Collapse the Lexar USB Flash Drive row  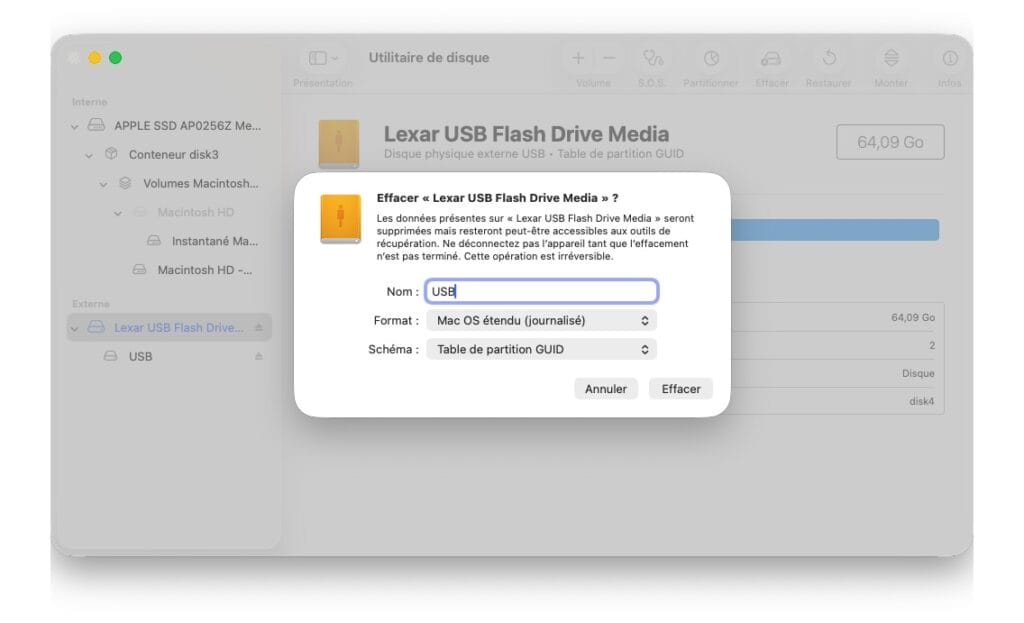[74, 328]
